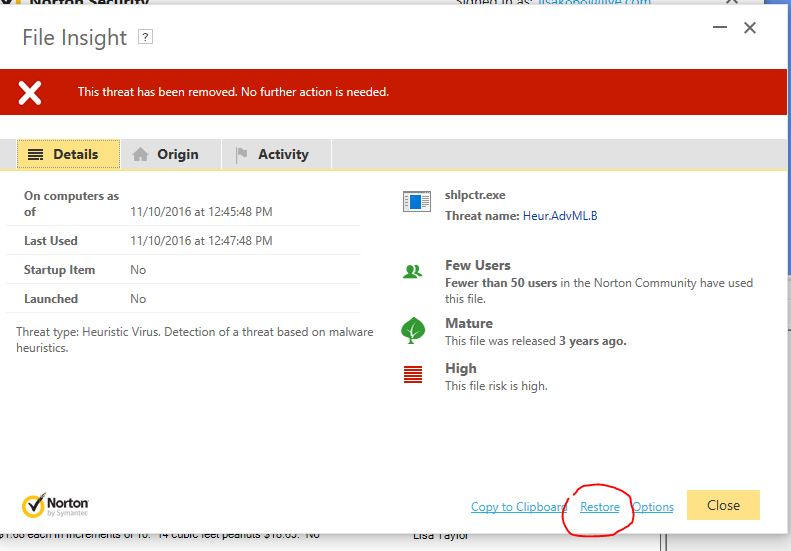
Task: Click the yellow Close button
Action: coord(723,505)
